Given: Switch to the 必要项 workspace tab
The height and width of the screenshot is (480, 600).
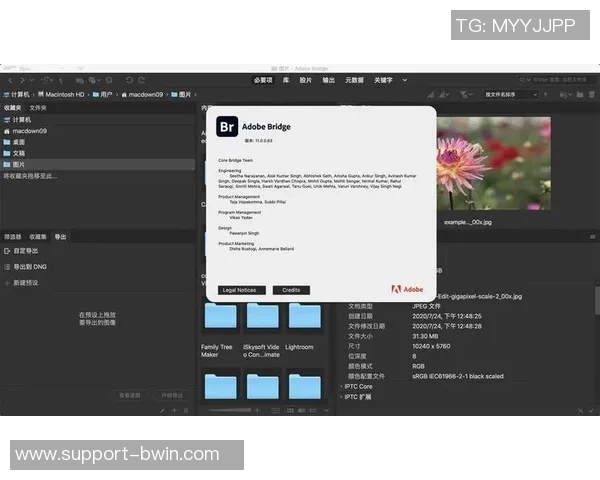Looking at the screenshot, I should click(263, 80).
